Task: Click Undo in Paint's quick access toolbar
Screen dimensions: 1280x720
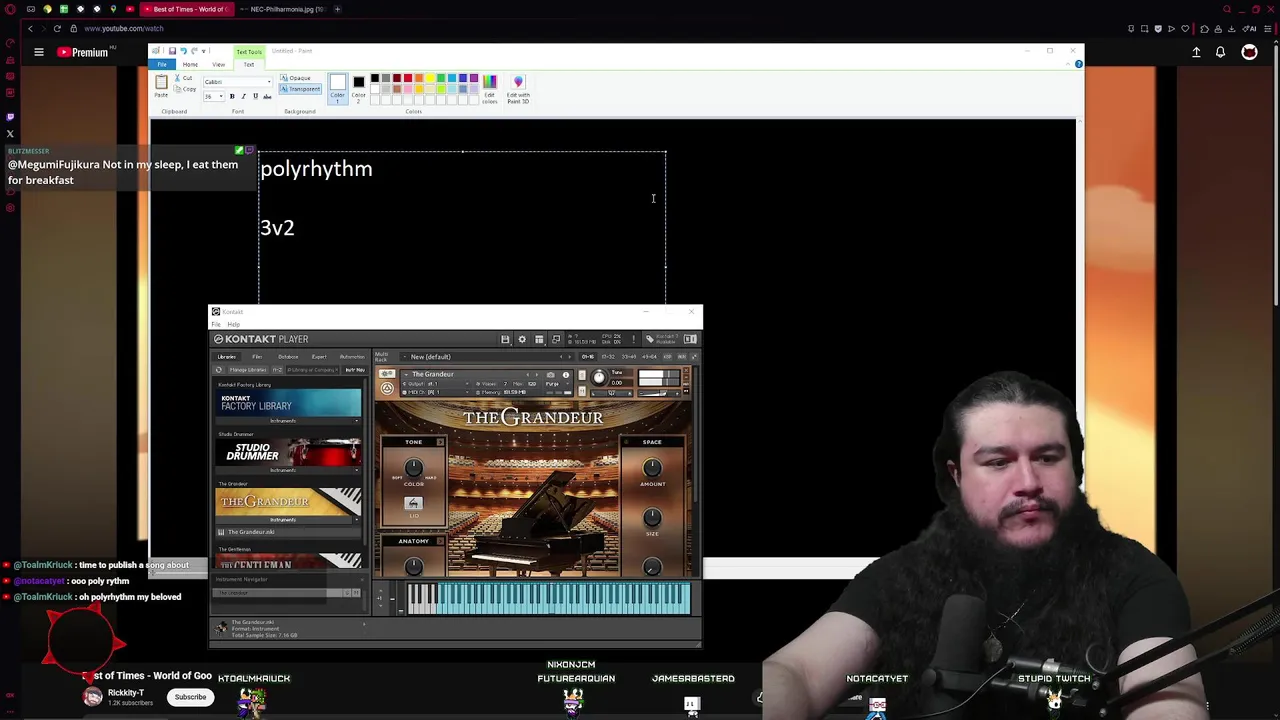Action: [183, 51]
